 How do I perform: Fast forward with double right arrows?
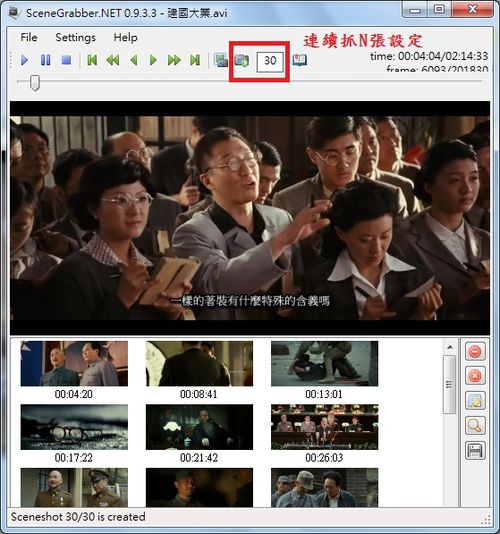174,60
